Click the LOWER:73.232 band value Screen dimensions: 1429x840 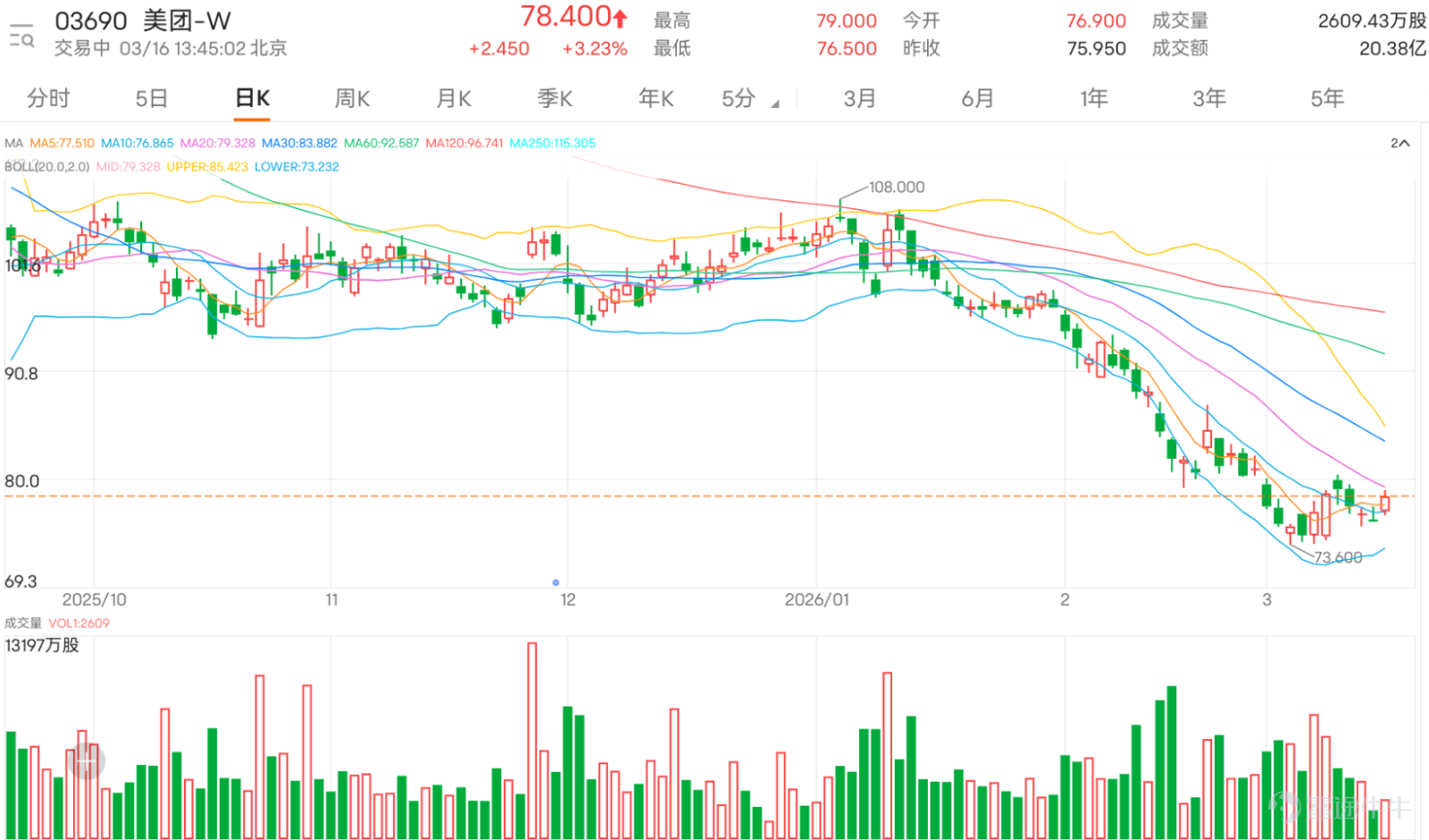coord(297,167)
